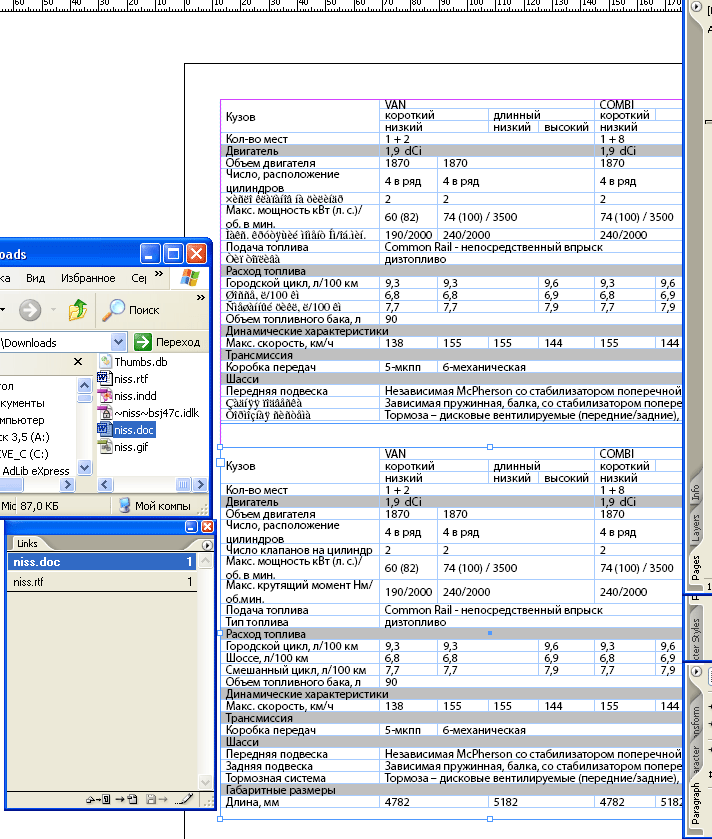712x839 pixels.
Task: Open the address bar dropdown in Explorer
Action: pos(118,342)
